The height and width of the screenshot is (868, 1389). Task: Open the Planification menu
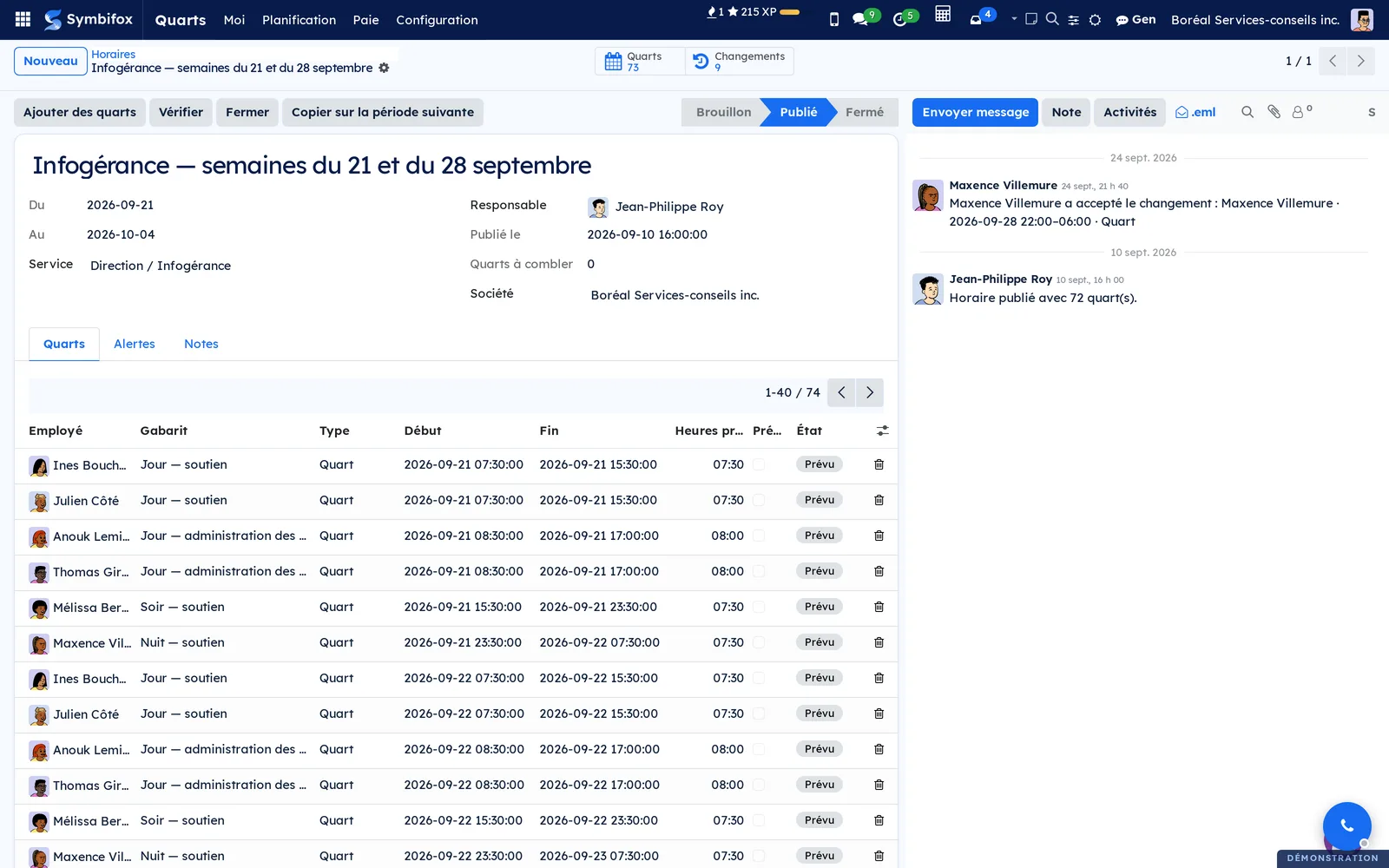click(x=299, y=19)
